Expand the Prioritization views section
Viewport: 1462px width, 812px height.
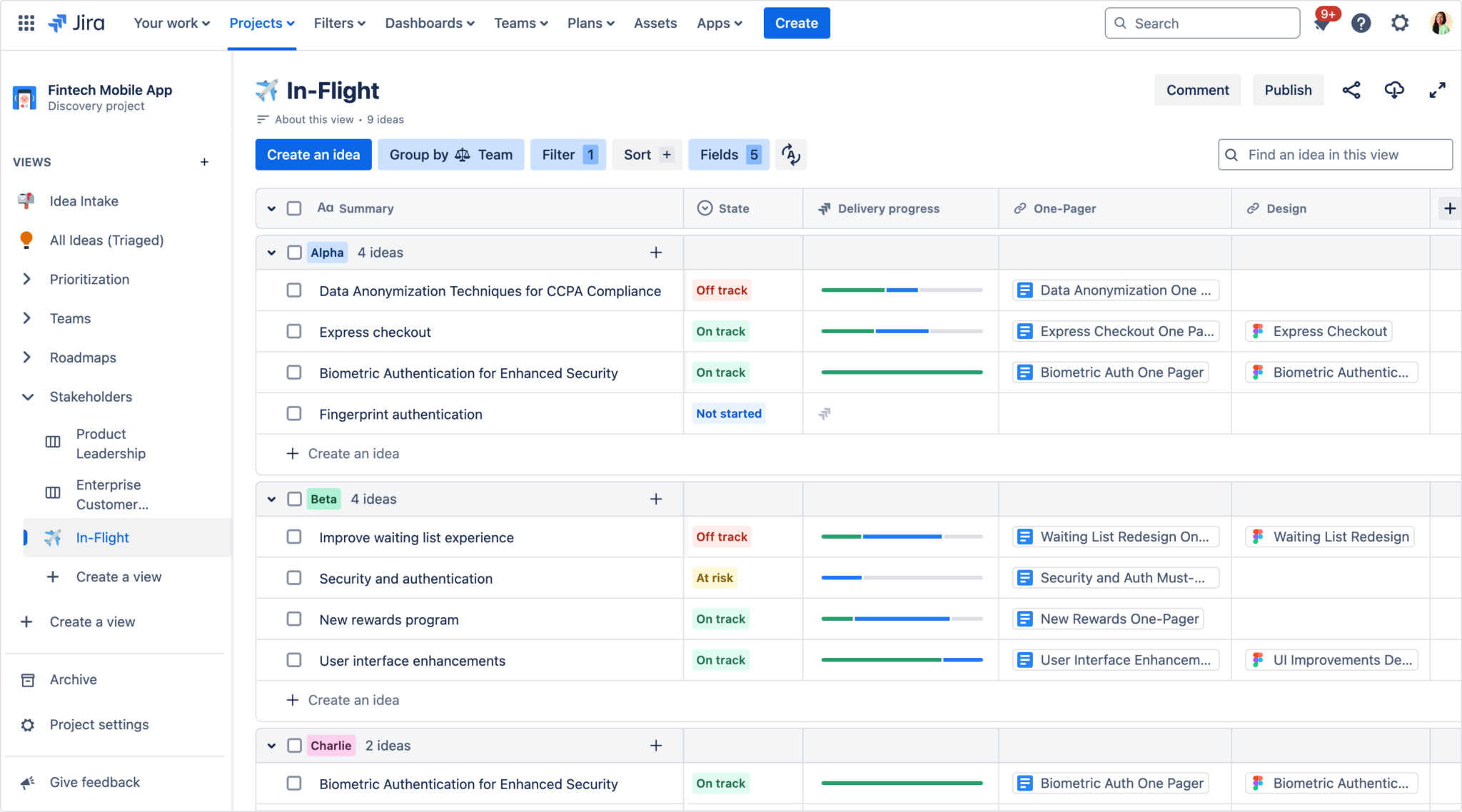click(x=27, y=279)
